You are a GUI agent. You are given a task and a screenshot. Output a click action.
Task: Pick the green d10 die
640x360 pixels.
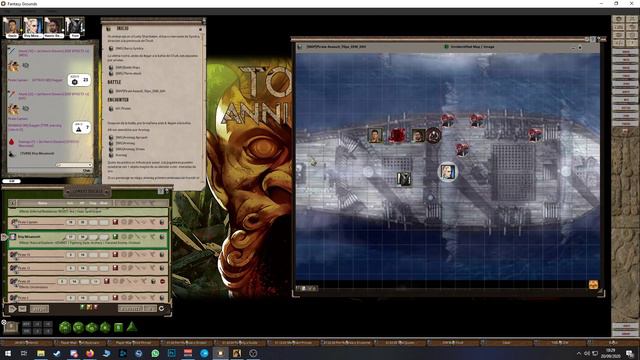point(92,327)
